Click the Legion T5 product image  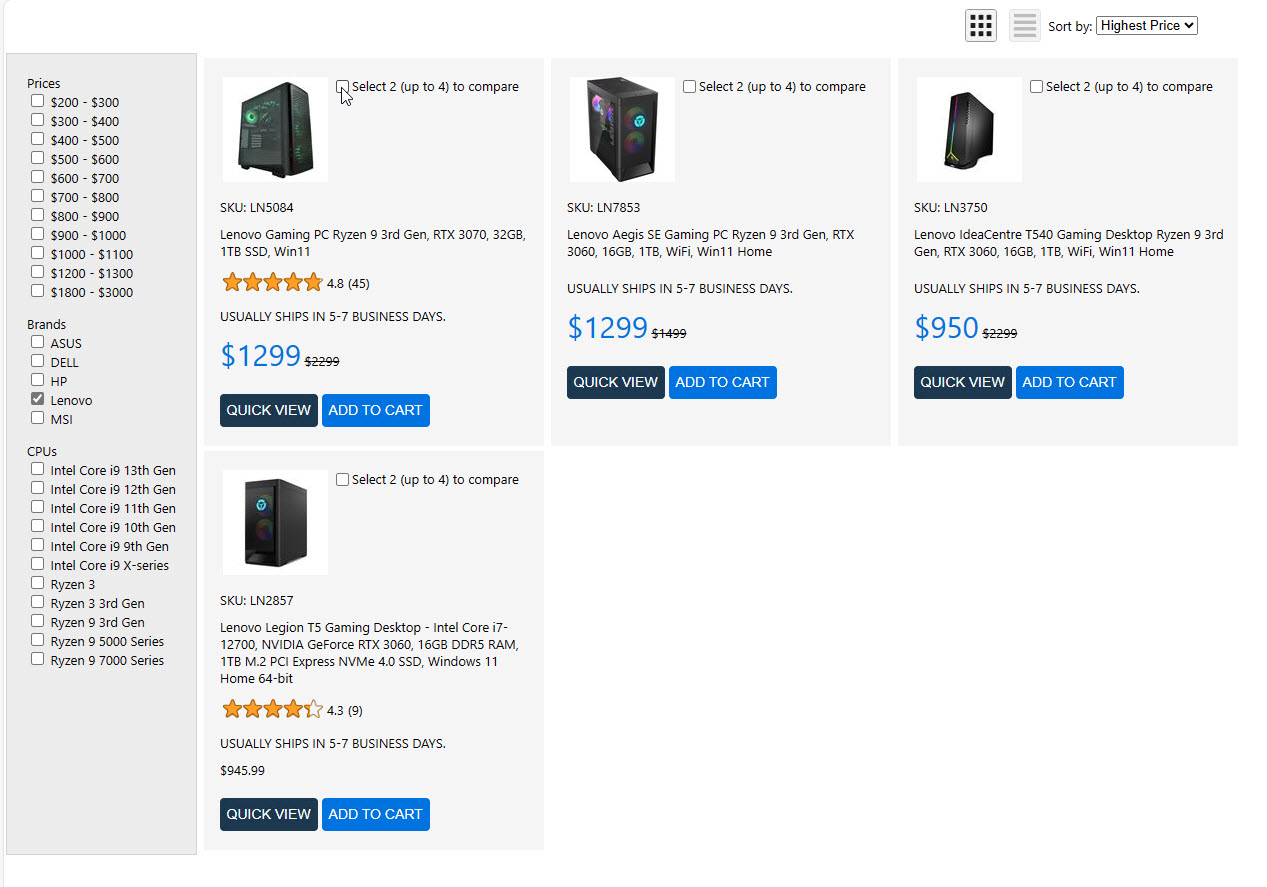click(x=275, y=523)
